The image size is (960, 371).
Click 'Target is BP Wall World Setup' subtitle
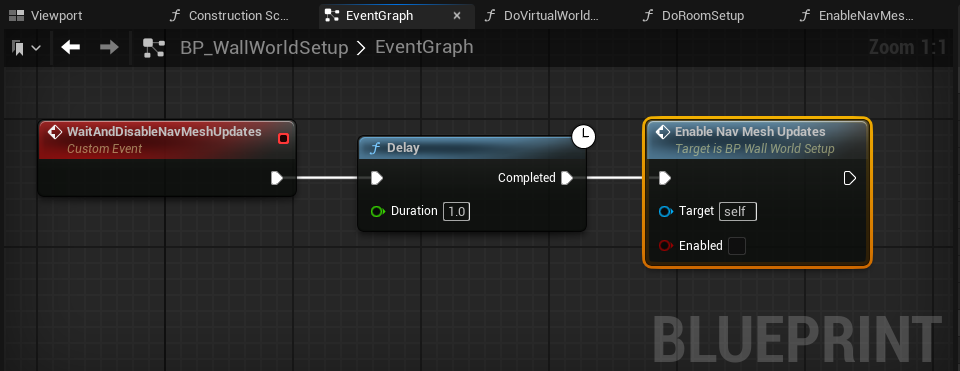754,149
